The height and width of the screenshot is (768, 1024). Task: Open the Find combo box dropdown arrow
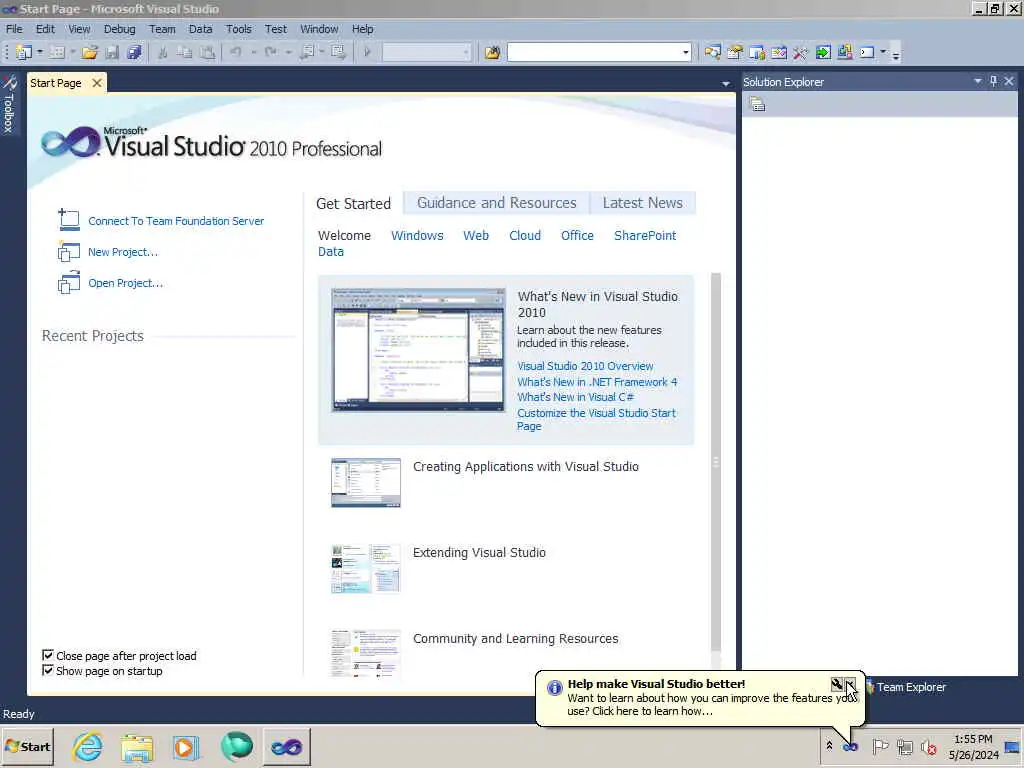coord(685,52)
